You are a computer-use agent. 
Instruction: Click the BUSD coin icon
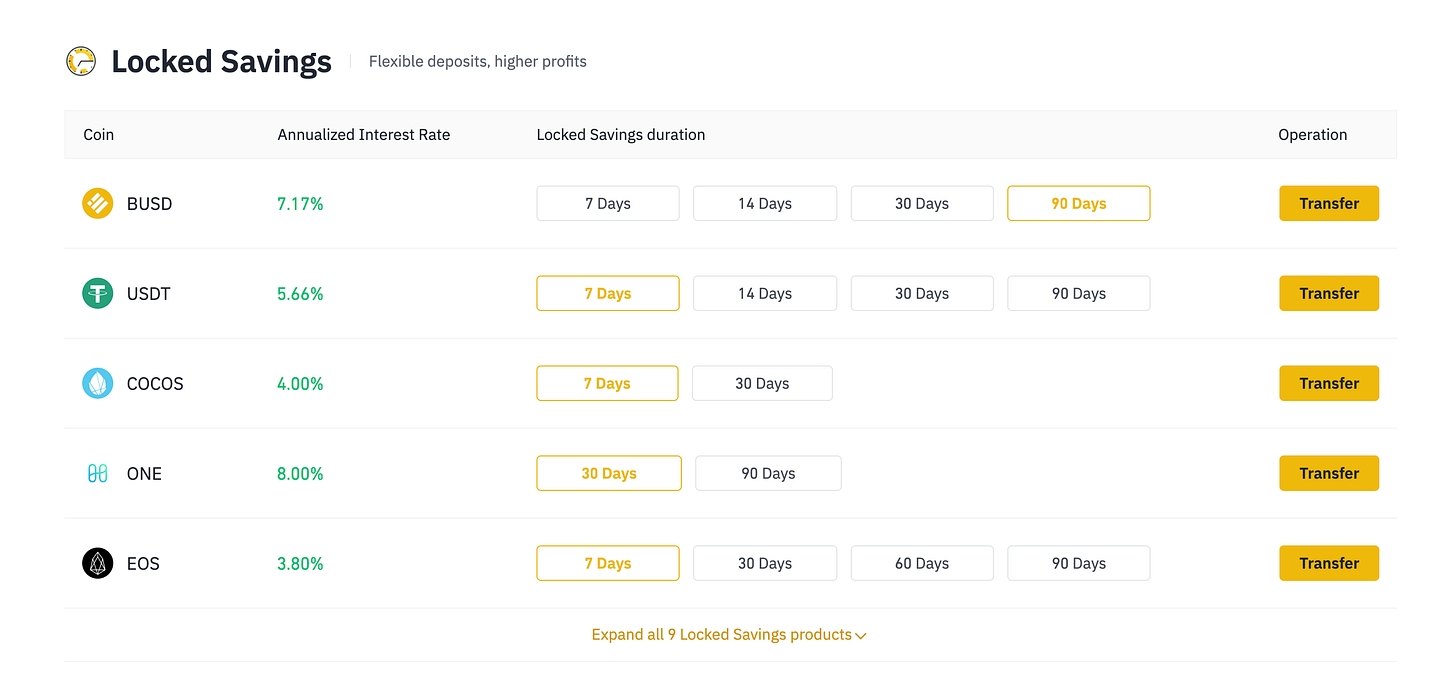[x=97, y=204]
